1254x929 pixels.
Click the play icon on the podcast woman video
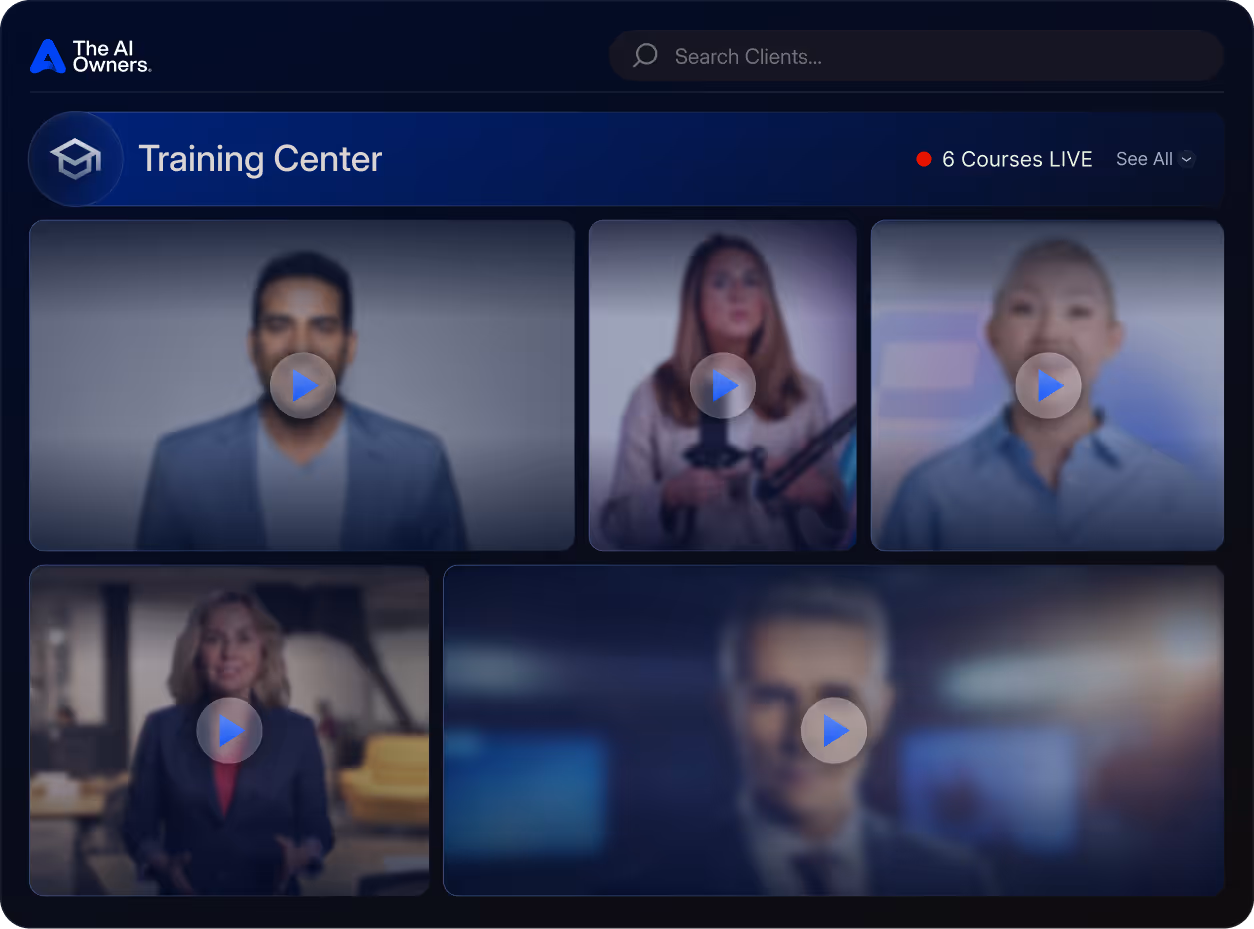[723, 385]
